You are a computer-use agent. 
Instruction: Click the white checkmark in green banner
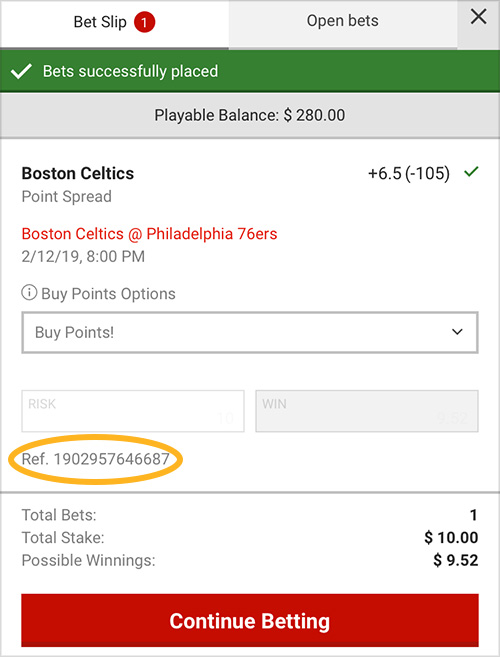coord(21,71)
